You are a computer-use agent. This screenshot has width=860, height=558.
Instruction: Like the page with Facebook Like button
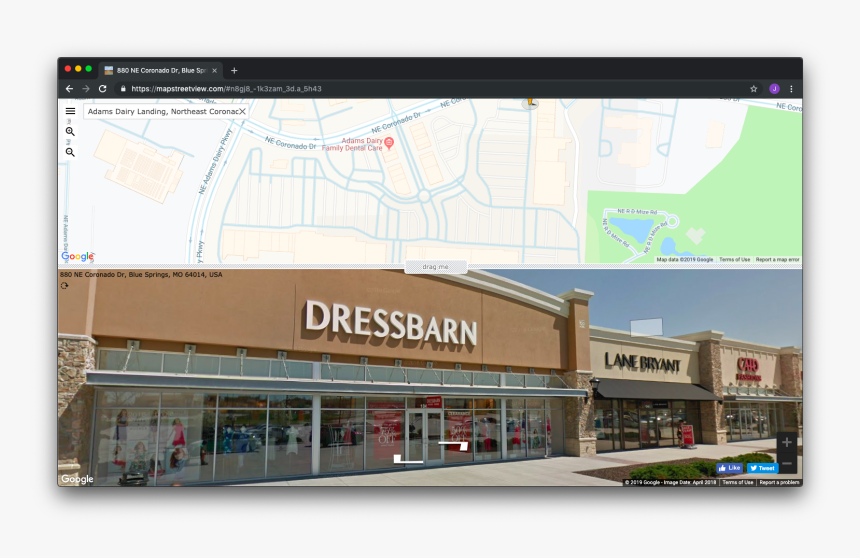[x=729, y=468]
